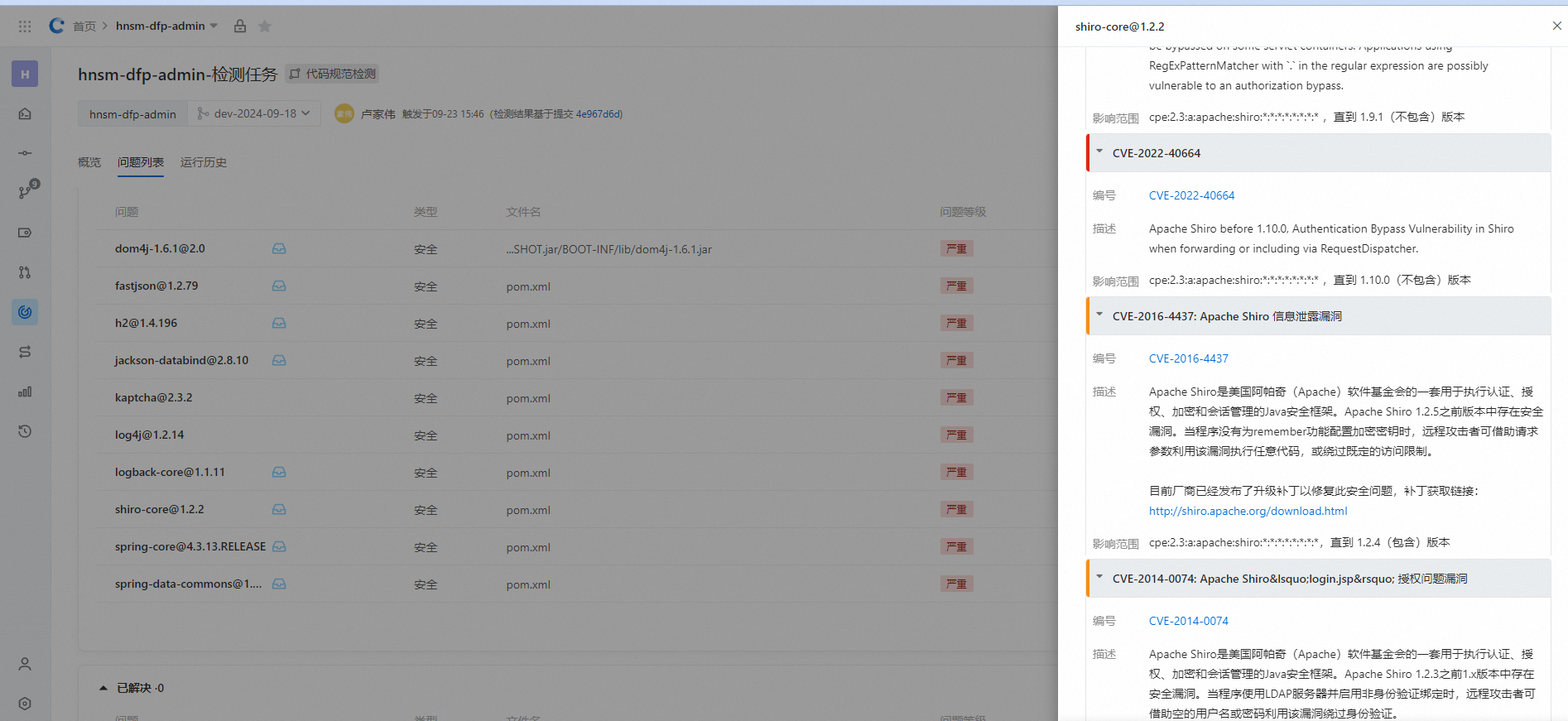Open the statistics bar chart icon
The image size is (1568, 721).
[x=25, y=392]
